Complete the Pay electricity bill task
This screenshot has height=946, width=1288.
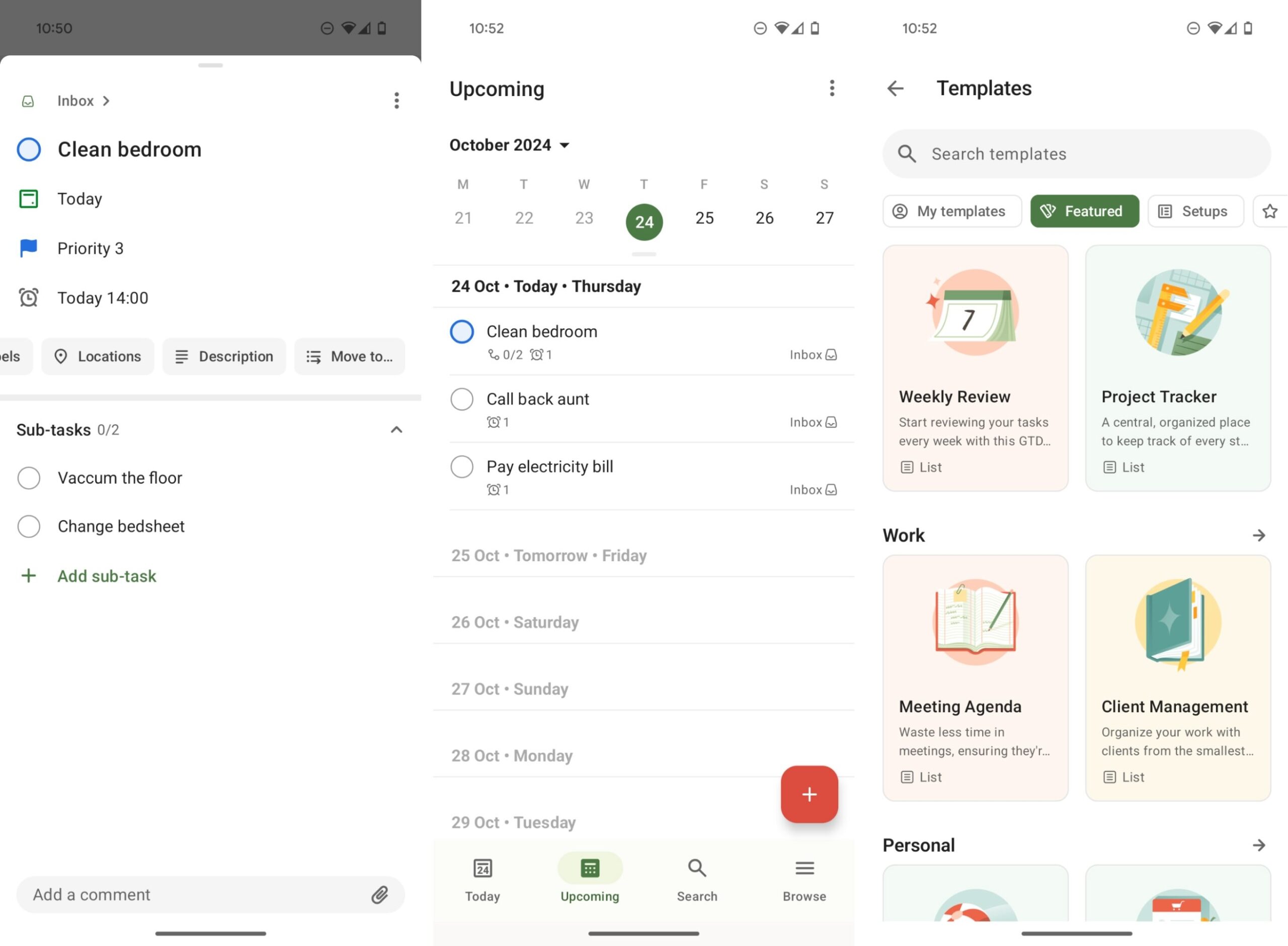click(x=461, y=467)
